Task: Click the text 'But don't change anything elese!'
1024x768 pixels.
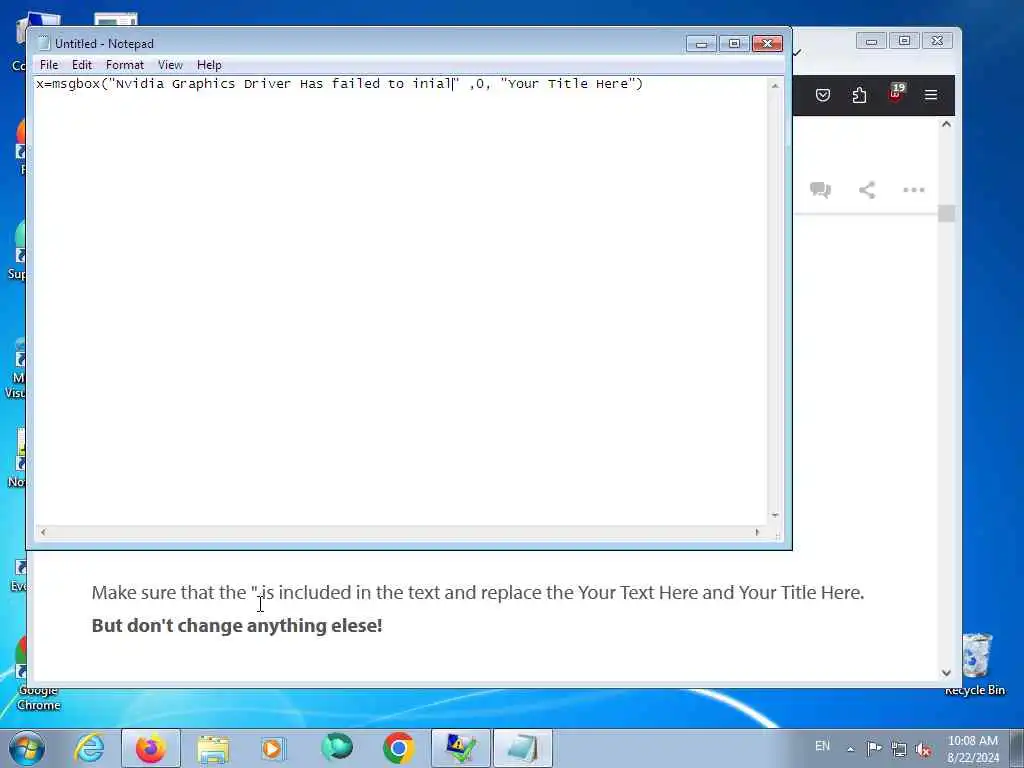Action: pos(237,626)
